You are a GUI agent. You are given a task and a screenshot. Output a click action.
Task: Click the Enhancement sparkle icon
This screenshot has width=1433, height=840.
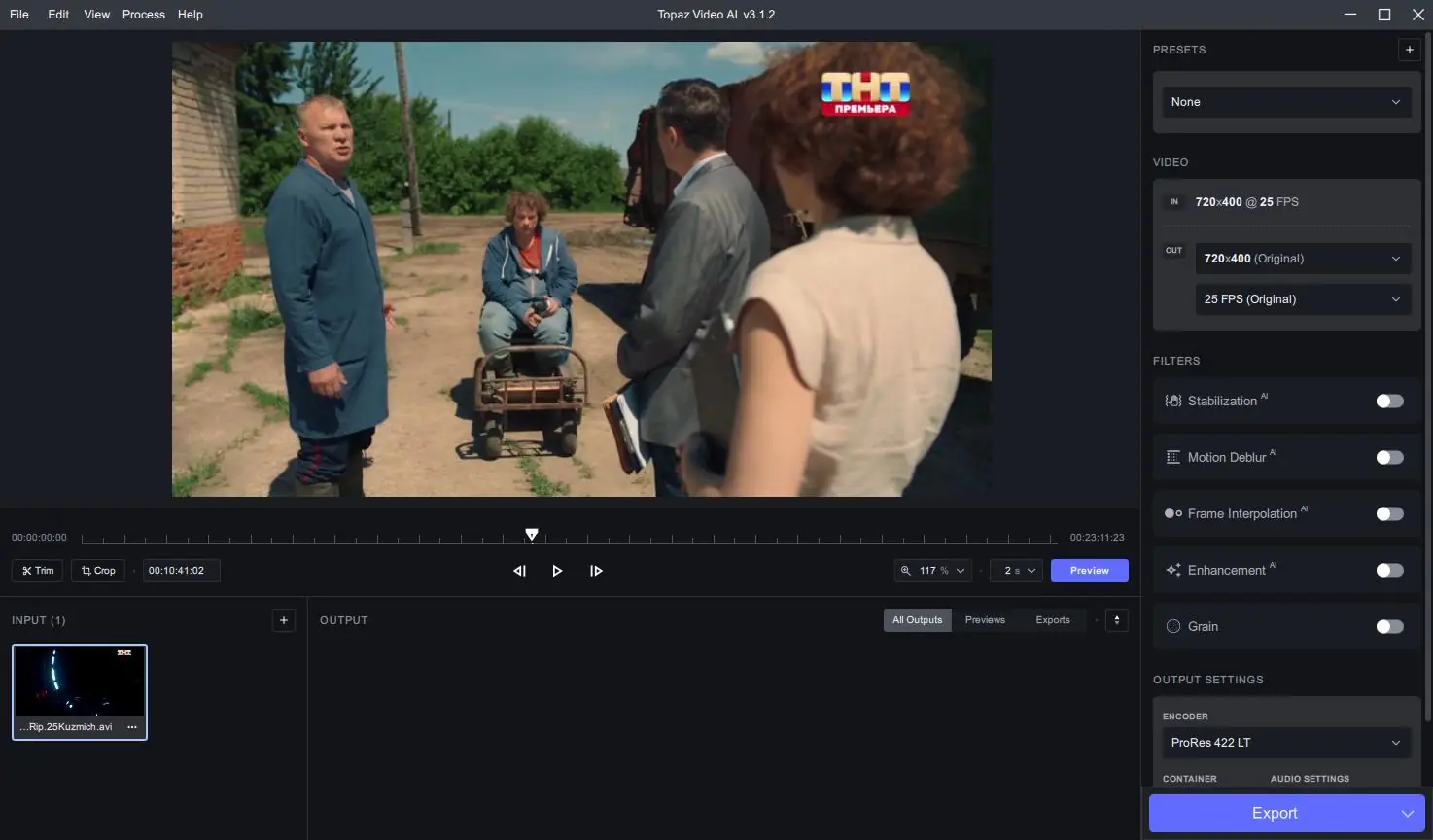[x=1173, y=570]
